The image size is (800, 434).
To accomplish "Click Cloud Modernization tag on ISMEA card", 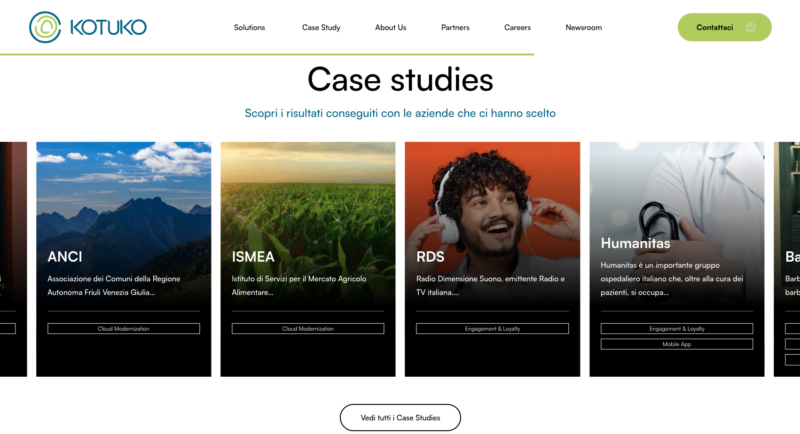I will point(308,329).
